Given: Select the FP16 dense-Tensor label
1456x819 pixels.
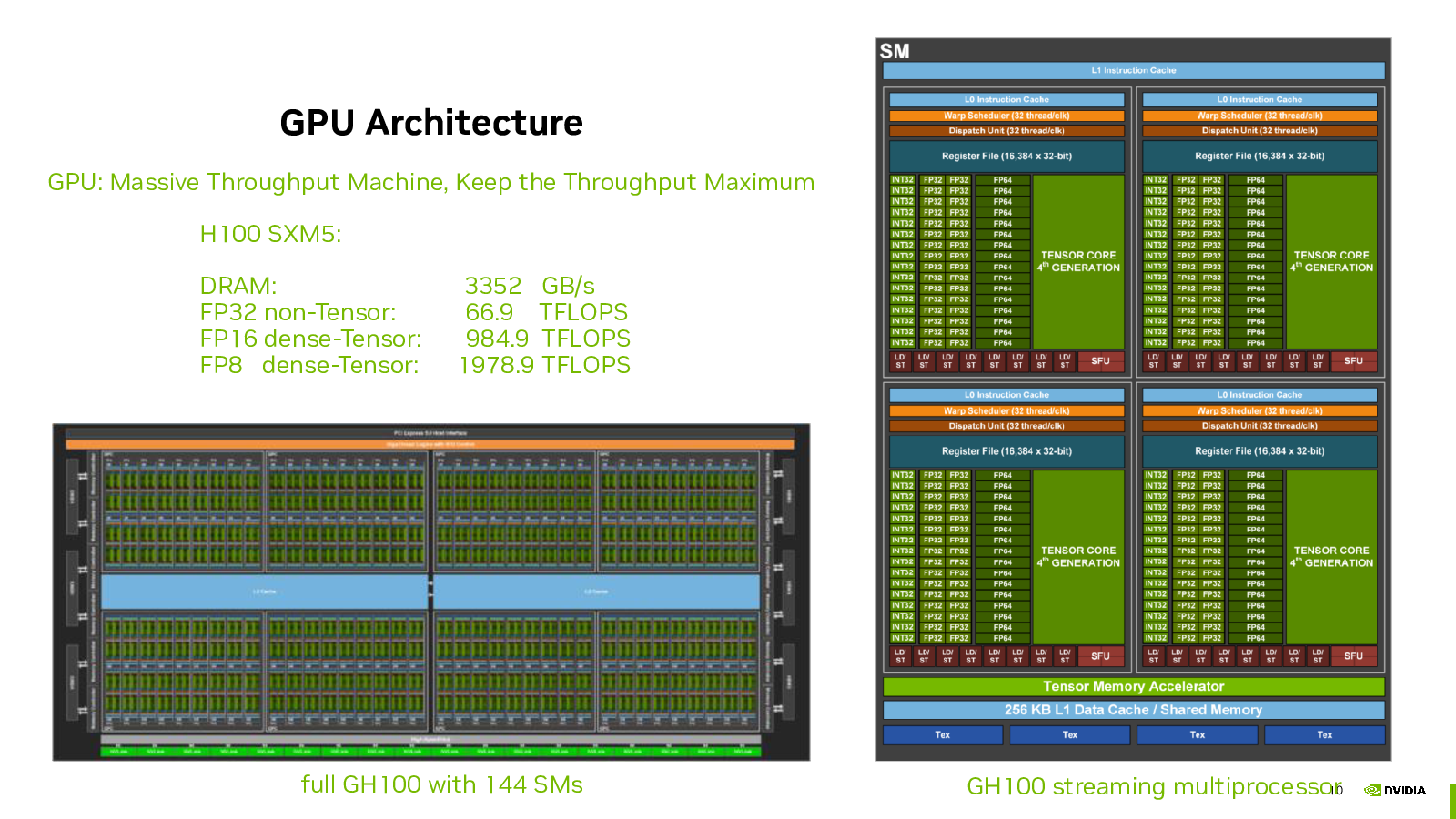Looking at the screenshot, I should 310,339.
